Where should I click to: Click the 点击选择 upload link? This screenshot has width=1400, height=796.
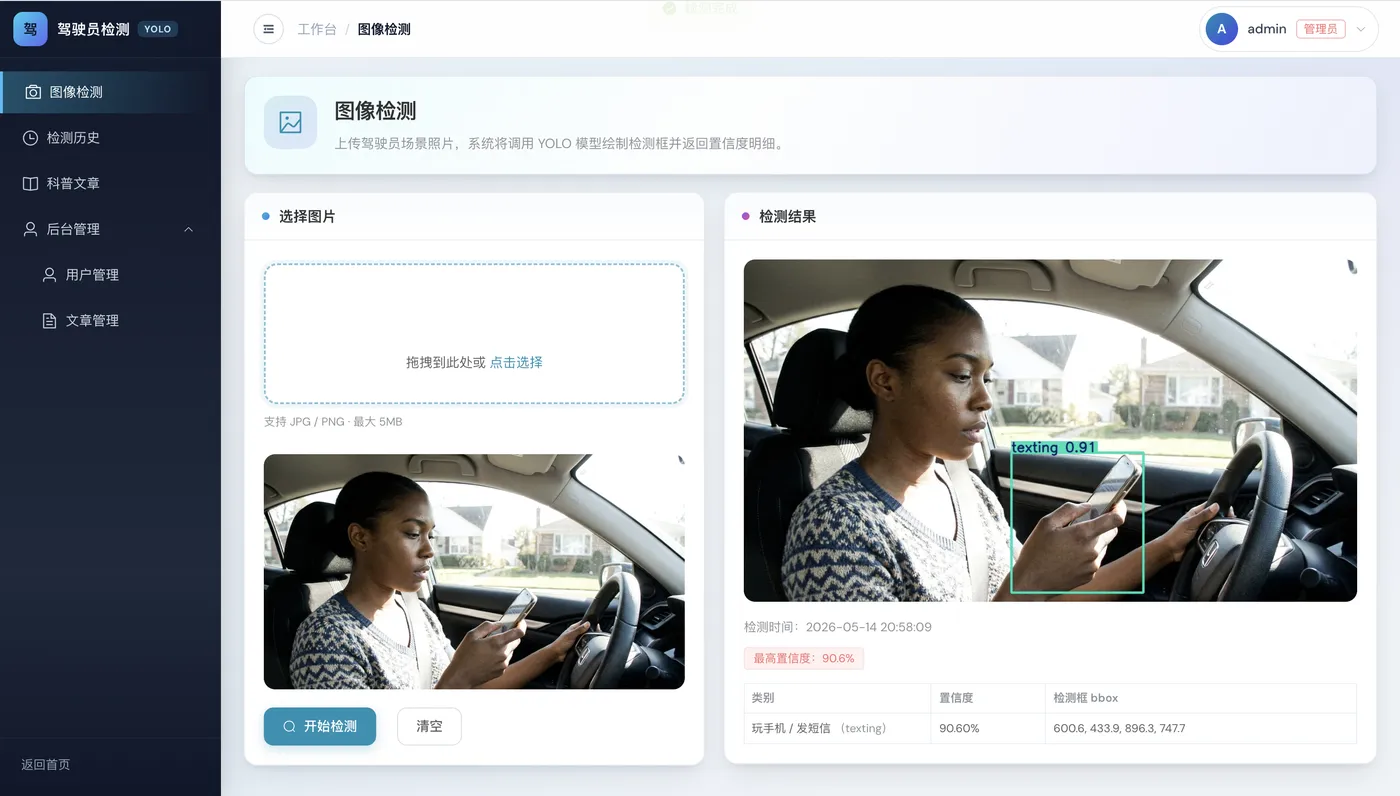516,362
